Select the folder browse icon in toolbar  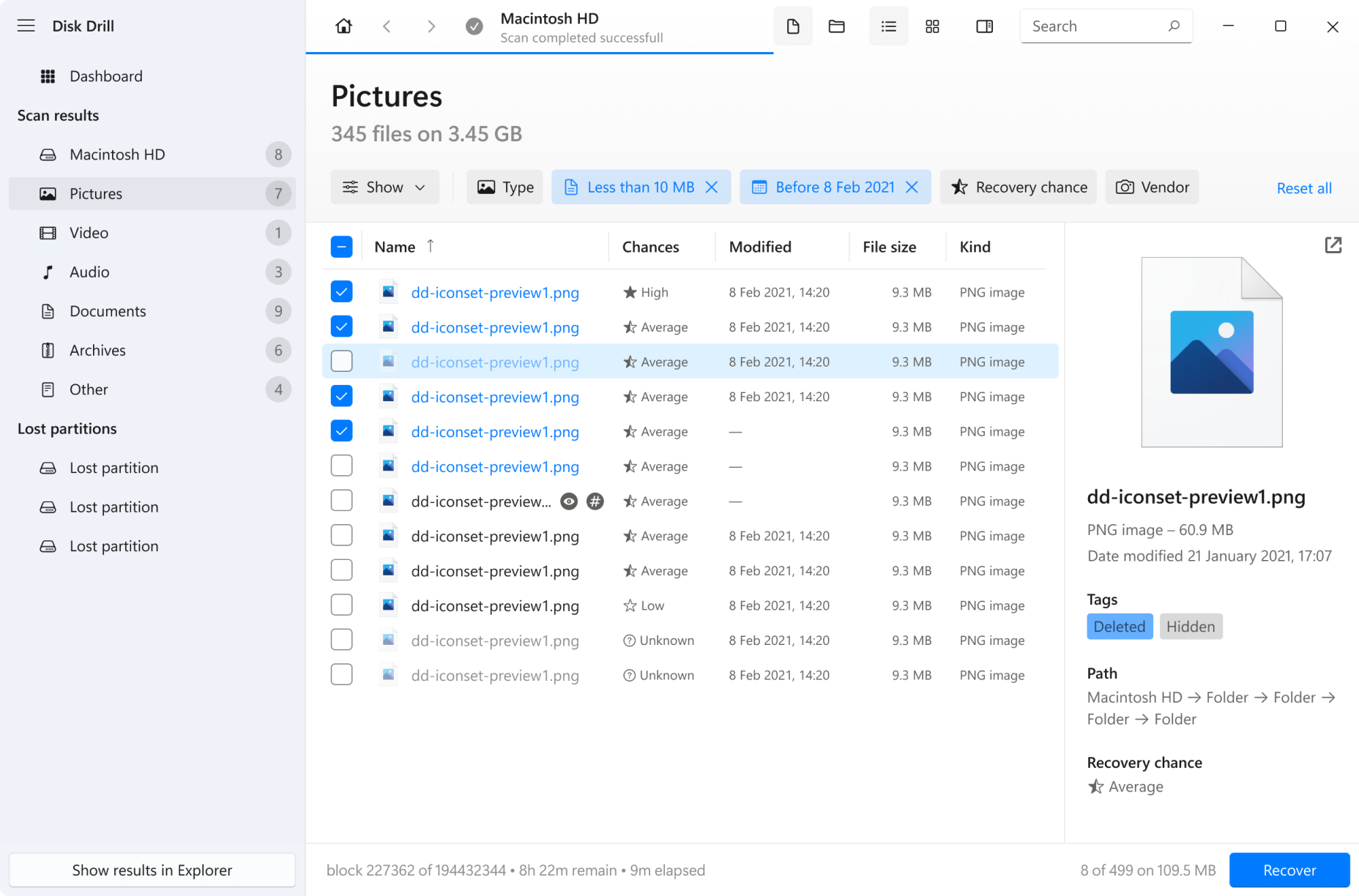pyautogui.click(x=836, y=26)
